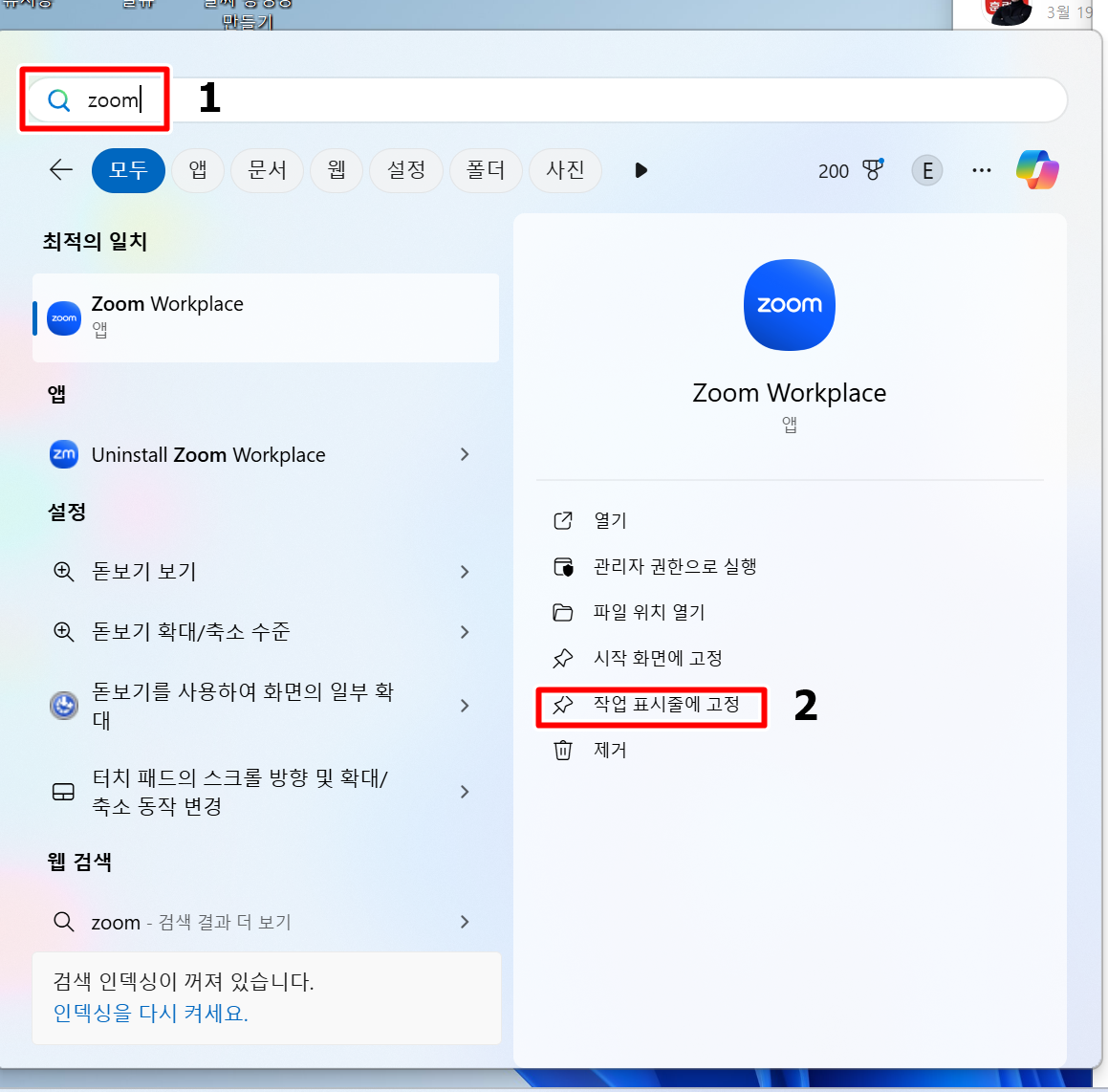Select the 모두 filter tab

tap(128, 170)
